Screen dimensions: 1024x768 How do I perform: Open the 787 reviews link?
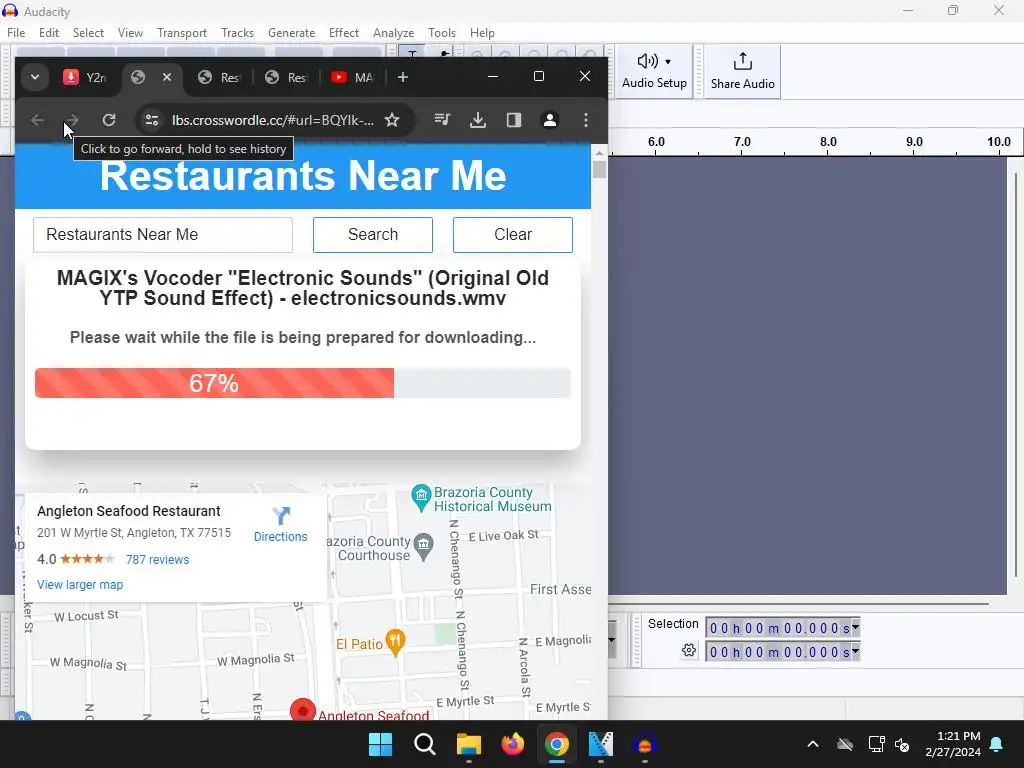[157, 560]
